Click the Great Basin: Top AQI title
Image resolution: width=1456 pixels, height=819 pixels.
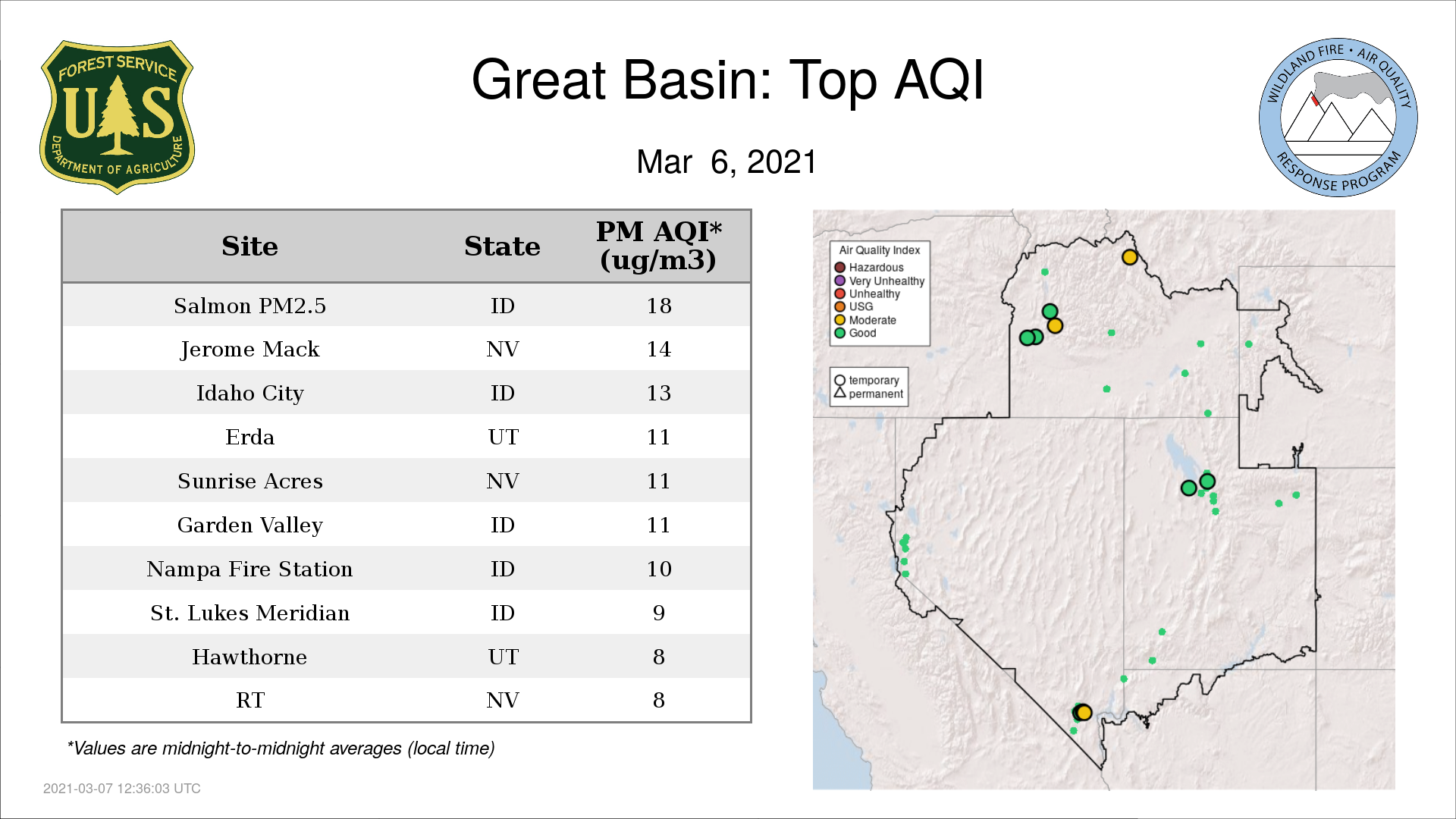pyautogui.click(x=727, y=80)
